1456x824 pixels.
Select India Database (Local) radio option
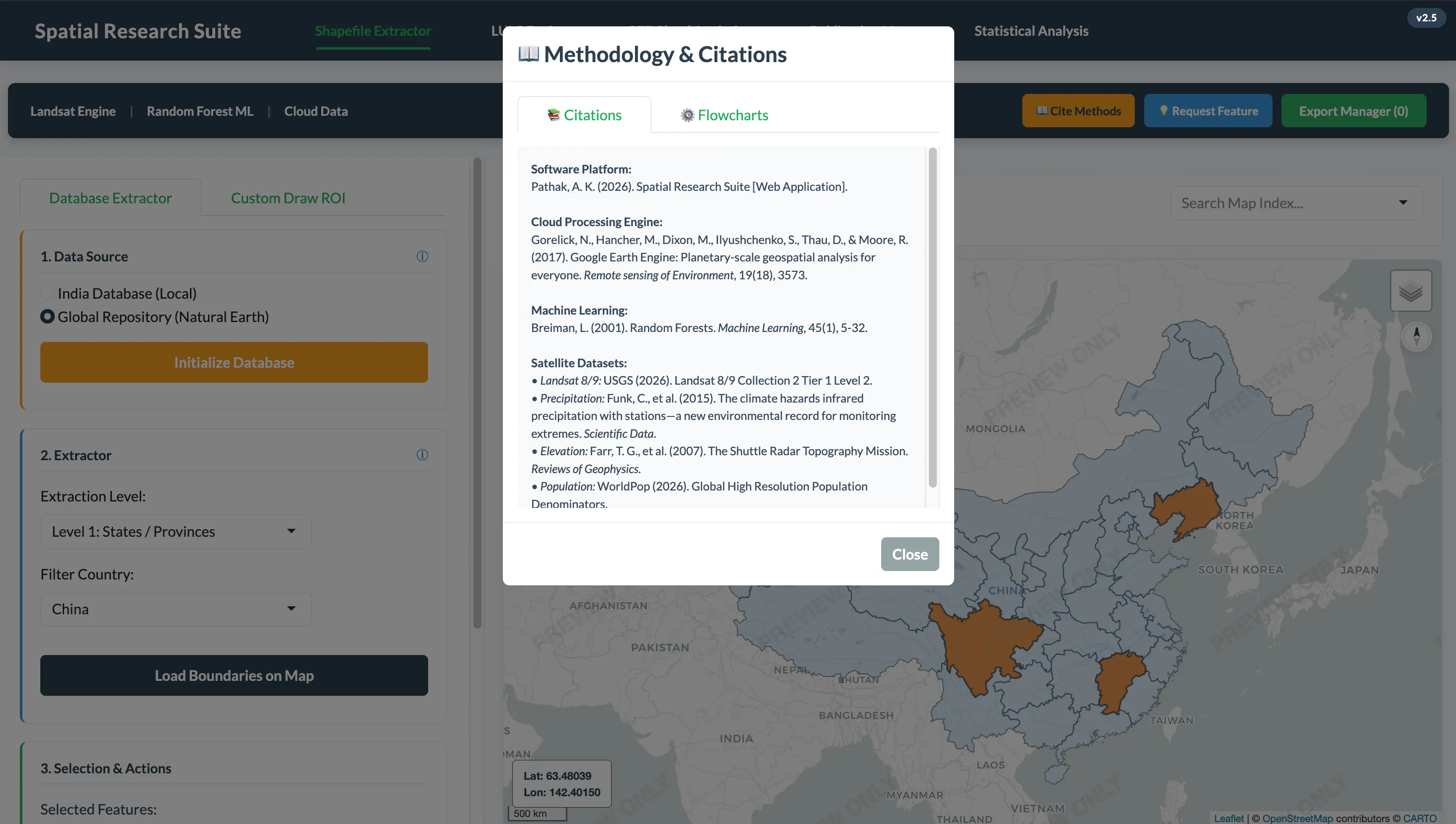(48, 293)
